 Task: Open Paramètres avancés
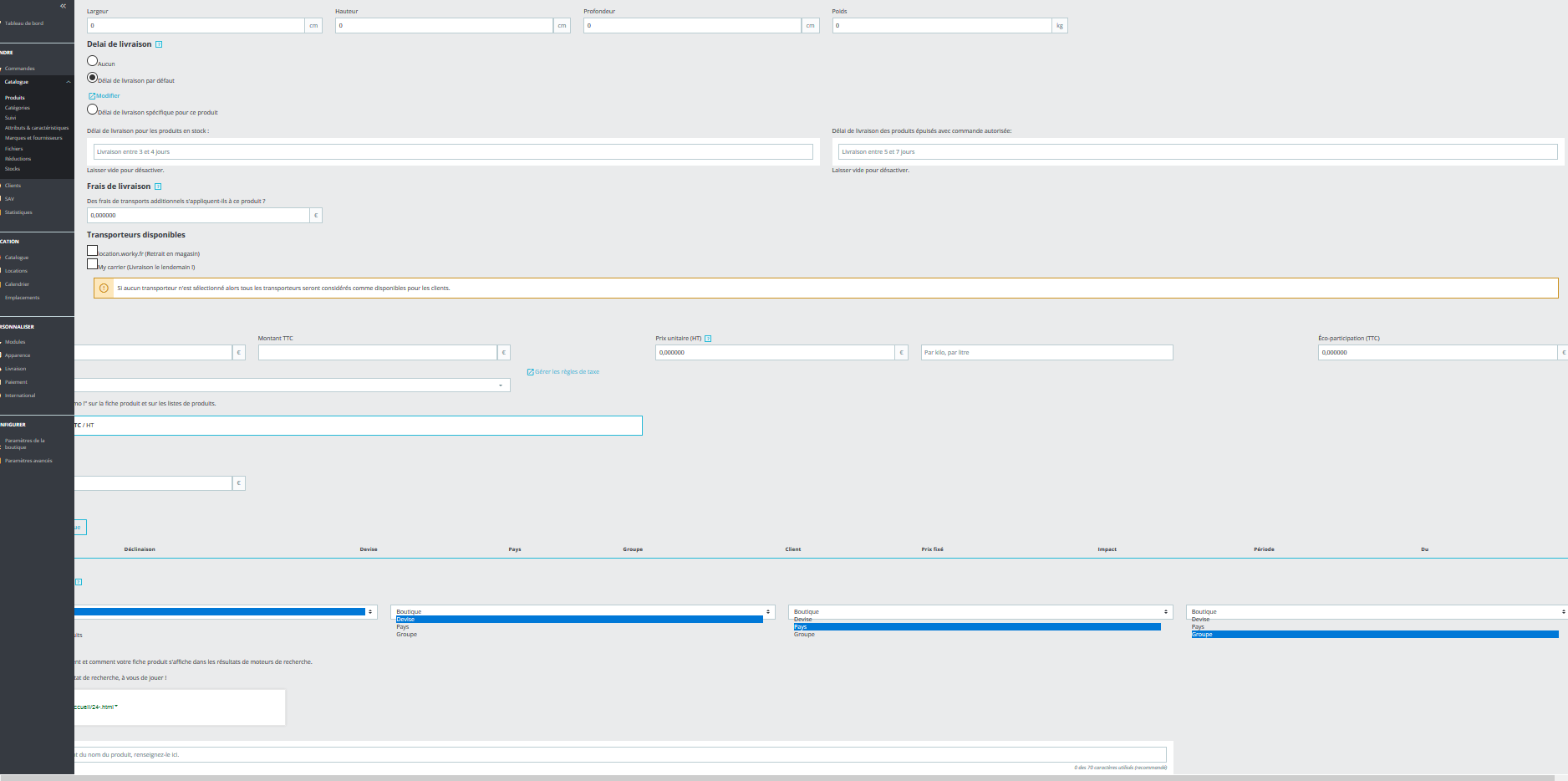tap(28, 461)
